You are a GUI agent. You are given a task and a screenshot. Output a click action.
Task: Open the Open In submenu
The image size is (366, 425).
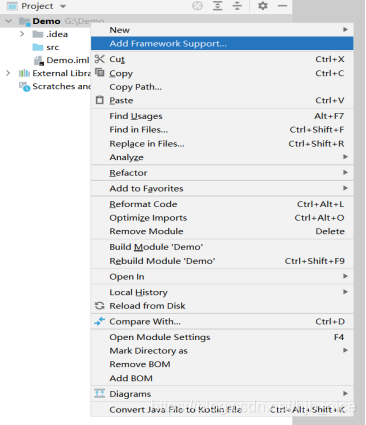click(222, 277)
